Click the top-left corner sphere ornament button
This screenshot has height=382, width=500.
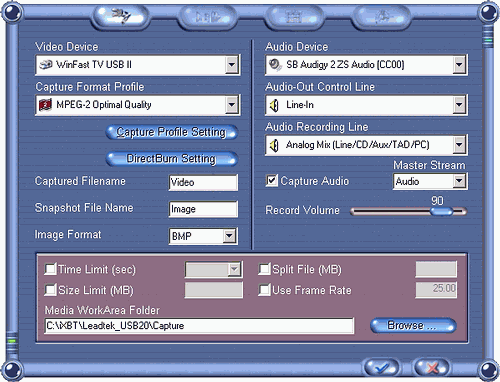[12, 12]
